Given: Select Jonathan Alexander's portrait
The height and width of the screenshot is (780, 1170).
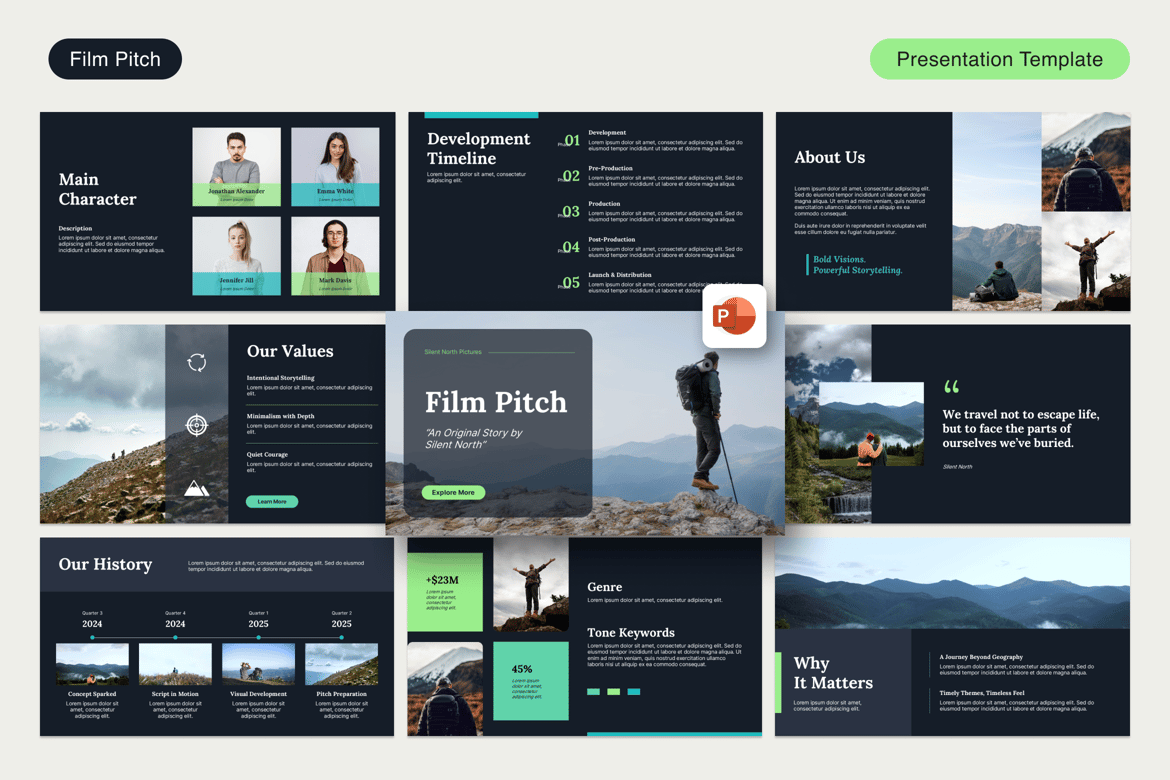Looking at the screenshot, I should coord(237,166).
